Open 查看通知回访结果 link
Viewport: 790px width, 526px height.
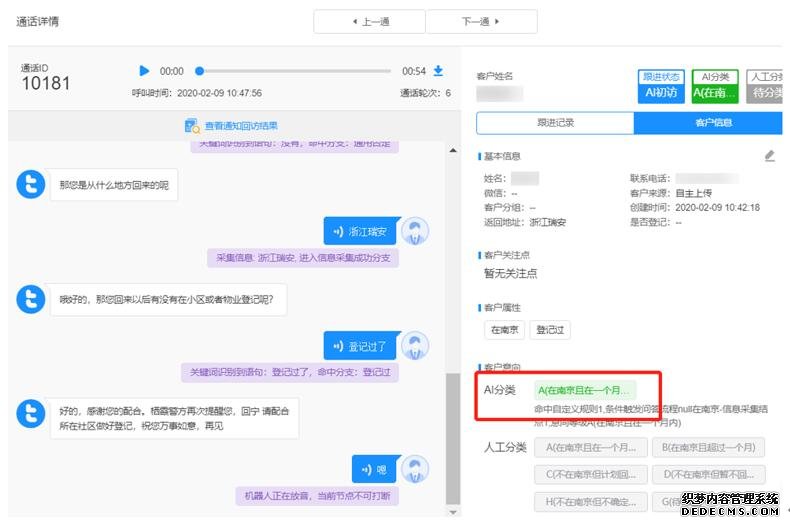241,126
